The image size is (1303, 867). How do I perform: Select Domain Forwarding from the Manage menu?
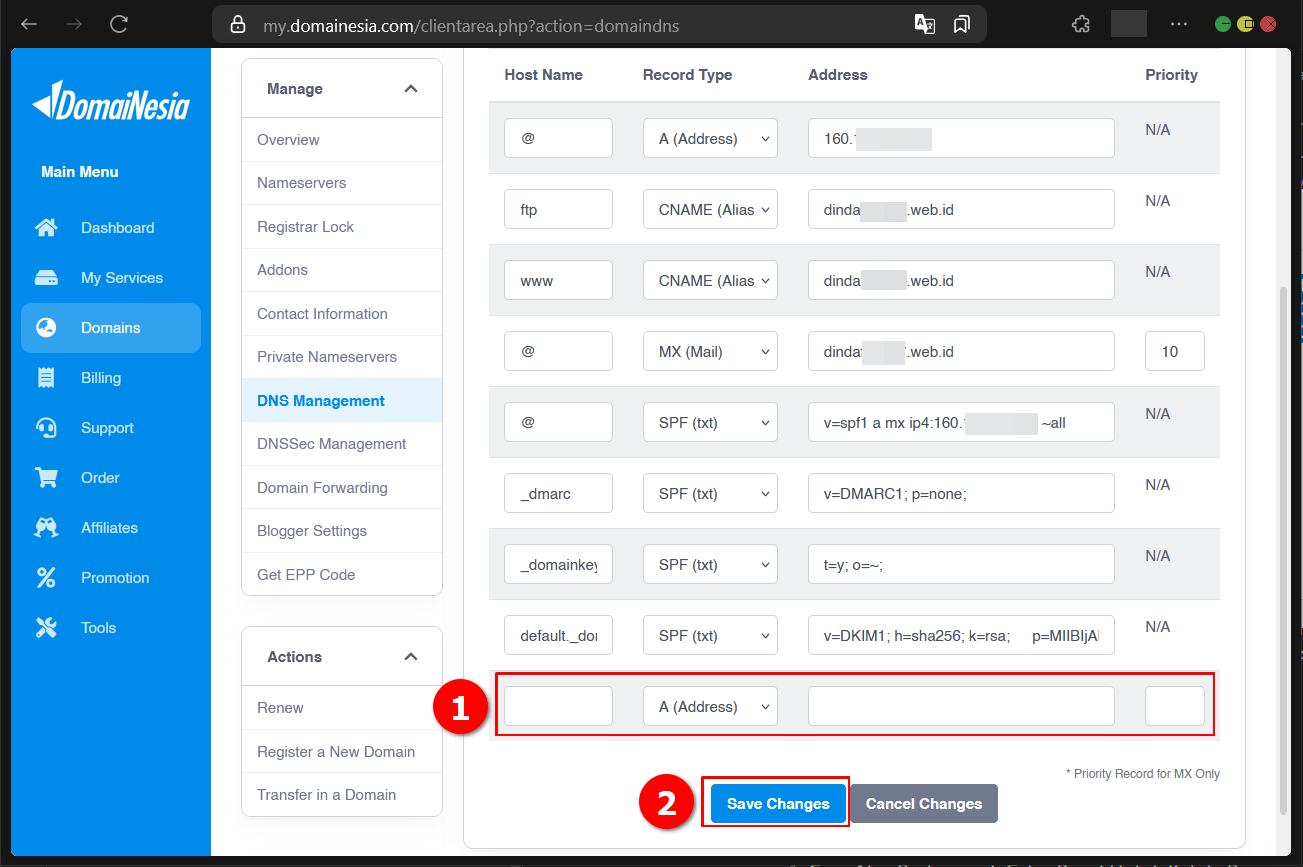321,487
